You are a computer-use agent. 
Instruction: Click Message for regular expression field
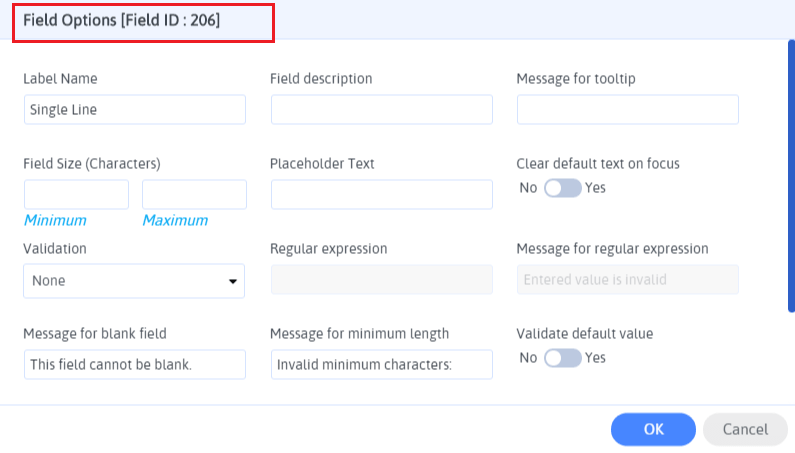[x=627, y=280]
